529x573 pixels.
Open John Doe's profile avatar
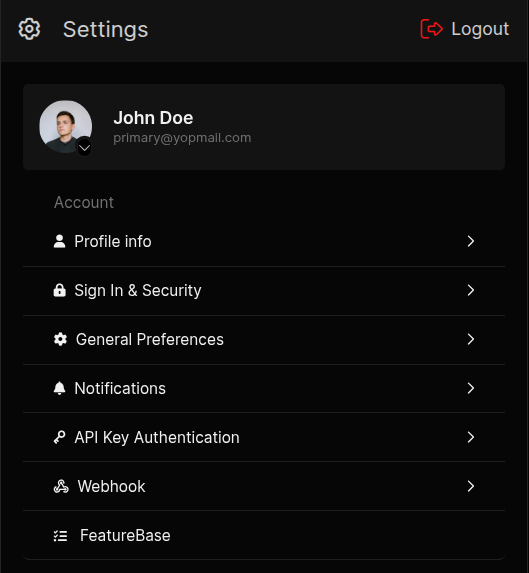[x=66, y=126]
